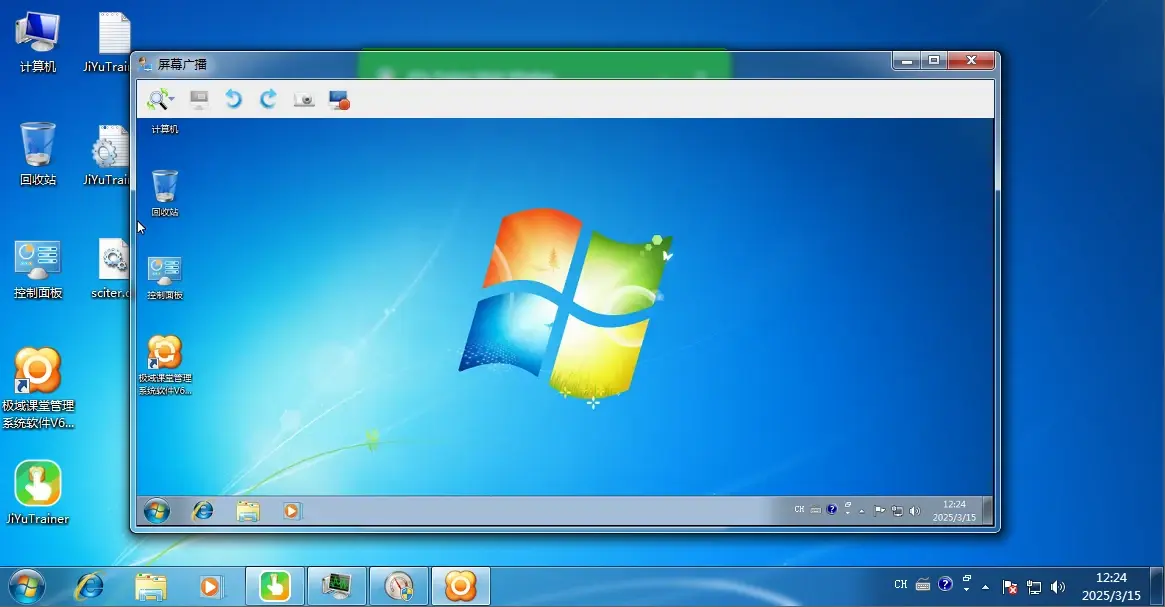Open host clock showing 2025/3/15
The height and width of the screenshot is (607, 1165).
(x=1111, y=587)
